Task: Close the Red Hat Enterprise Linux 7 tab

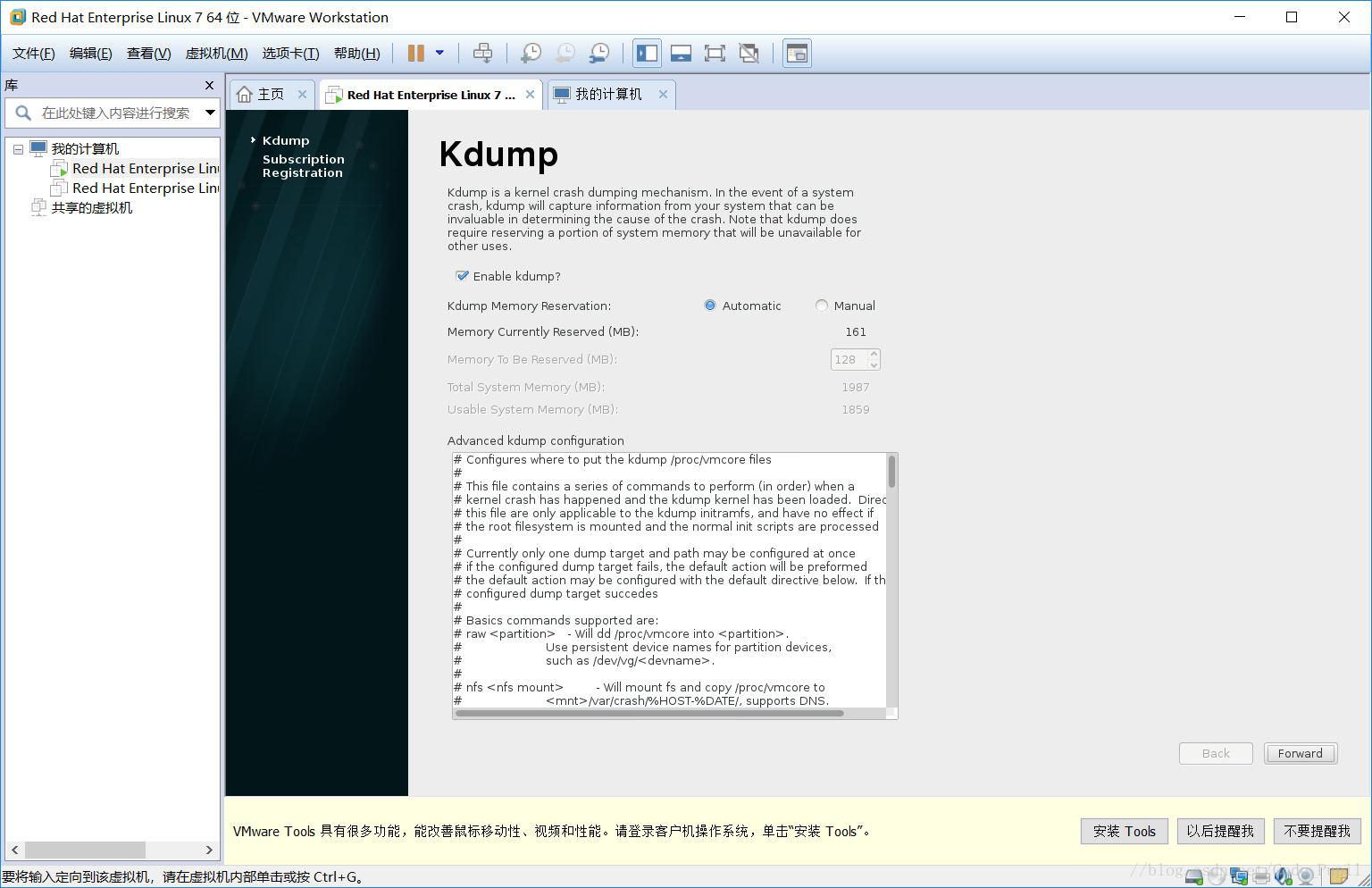Action: [530, 95]
